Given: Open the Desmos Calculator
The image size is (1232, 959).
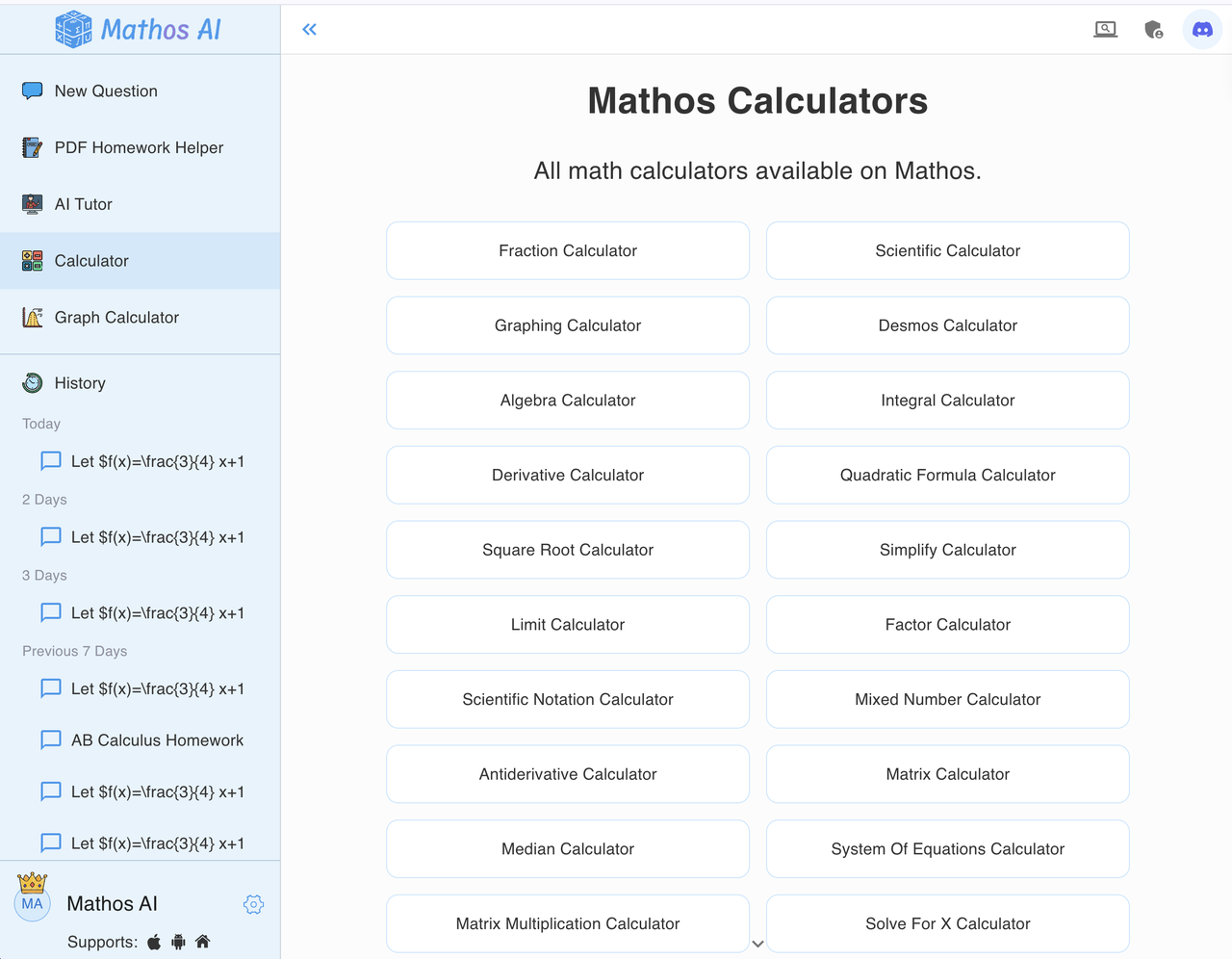Looking at the screenshot, I should point(947,325).
